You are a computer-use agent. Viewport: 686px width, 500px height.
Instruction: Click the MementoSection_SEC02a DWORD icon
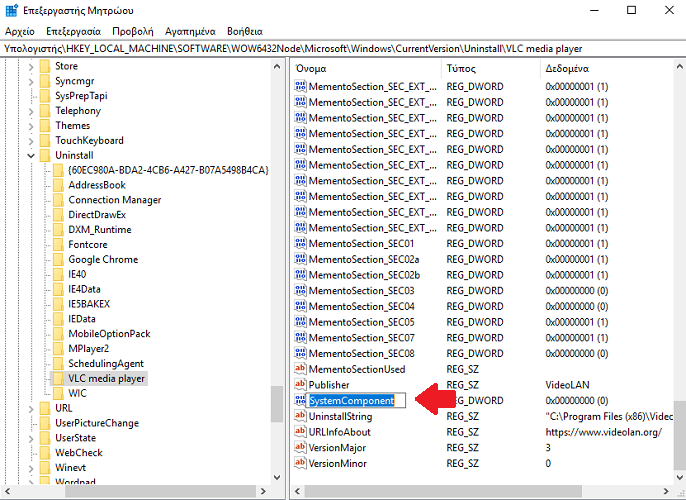click(300, 259)
